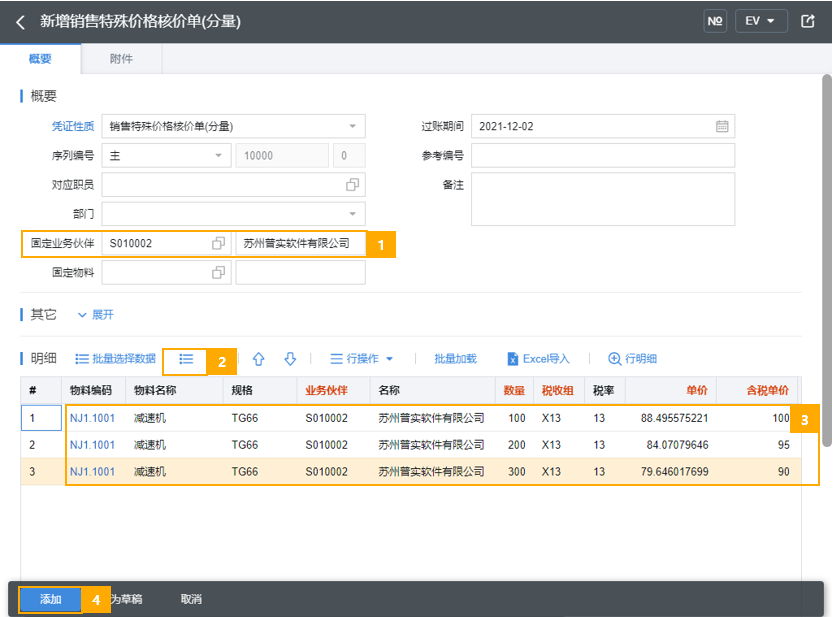
Task: Open the 行操作 dropdown menu
Action: pos(362,359)
